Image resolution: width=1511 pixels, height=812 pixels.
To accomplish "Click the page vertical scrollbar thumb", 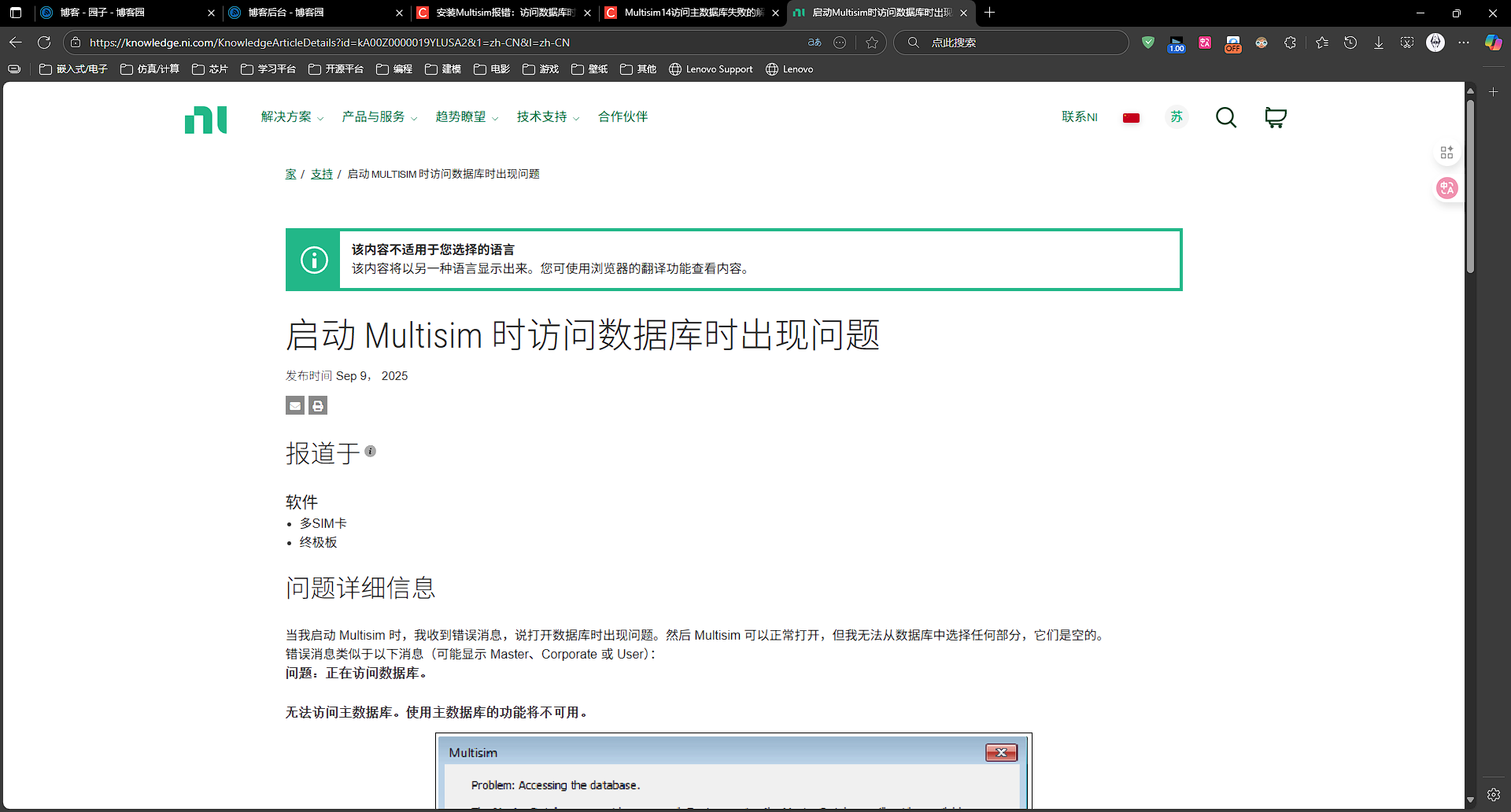I will pos(1470,186).
